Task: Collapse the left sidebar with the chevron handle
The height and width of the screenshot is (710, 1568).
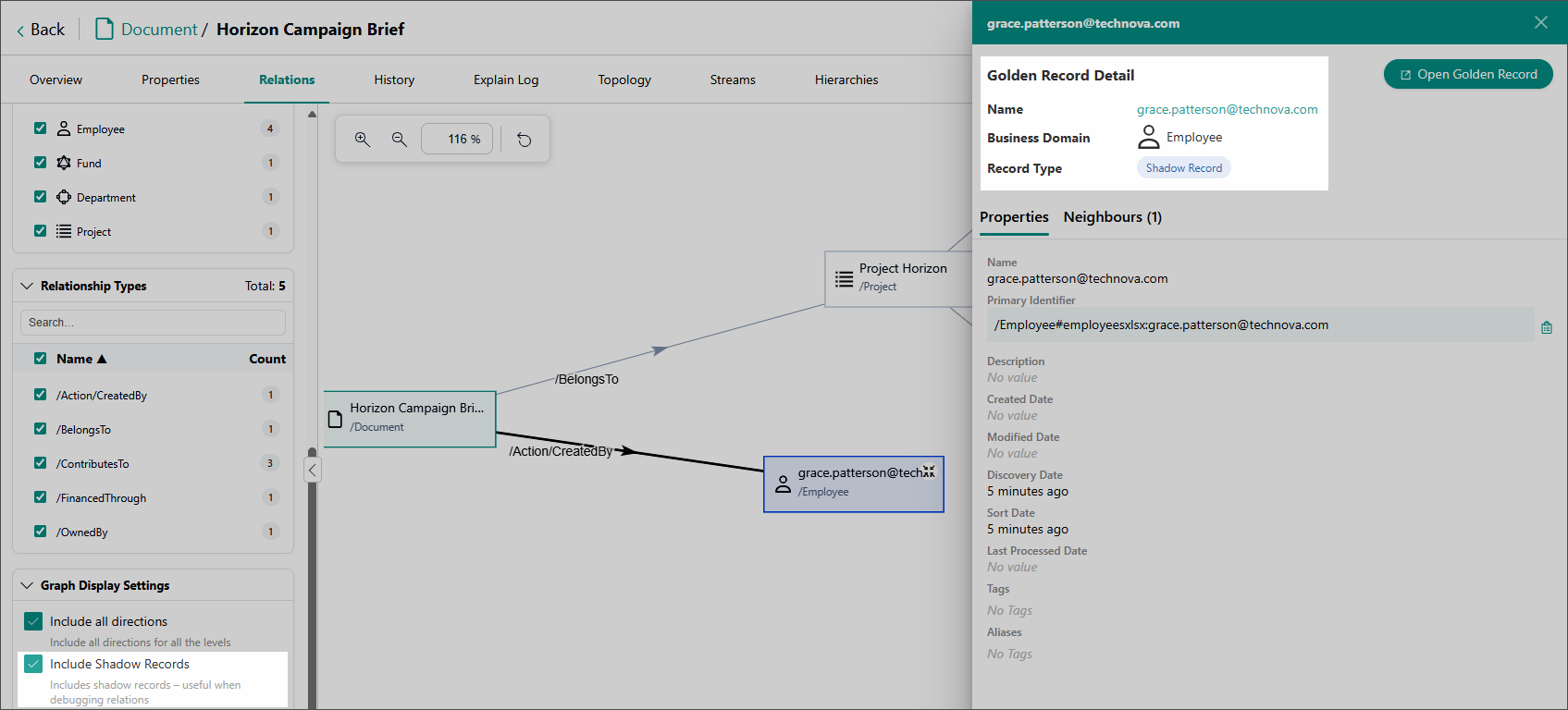Action: coord(313,471)
